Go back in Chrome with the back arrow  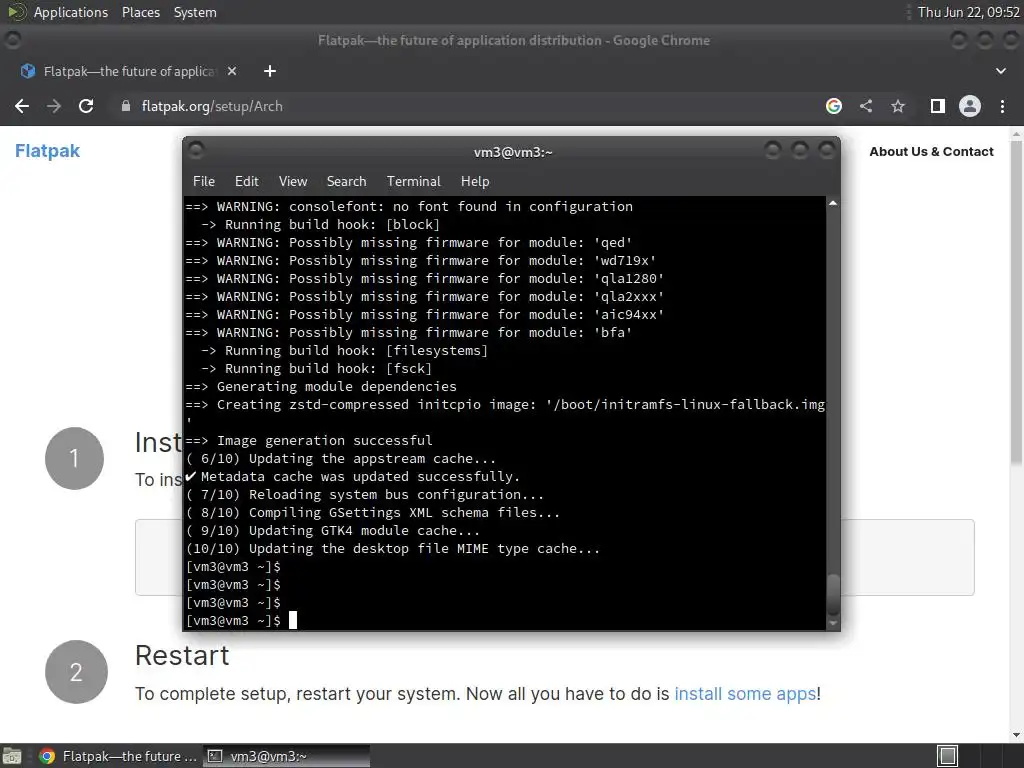tap(22, 106)
